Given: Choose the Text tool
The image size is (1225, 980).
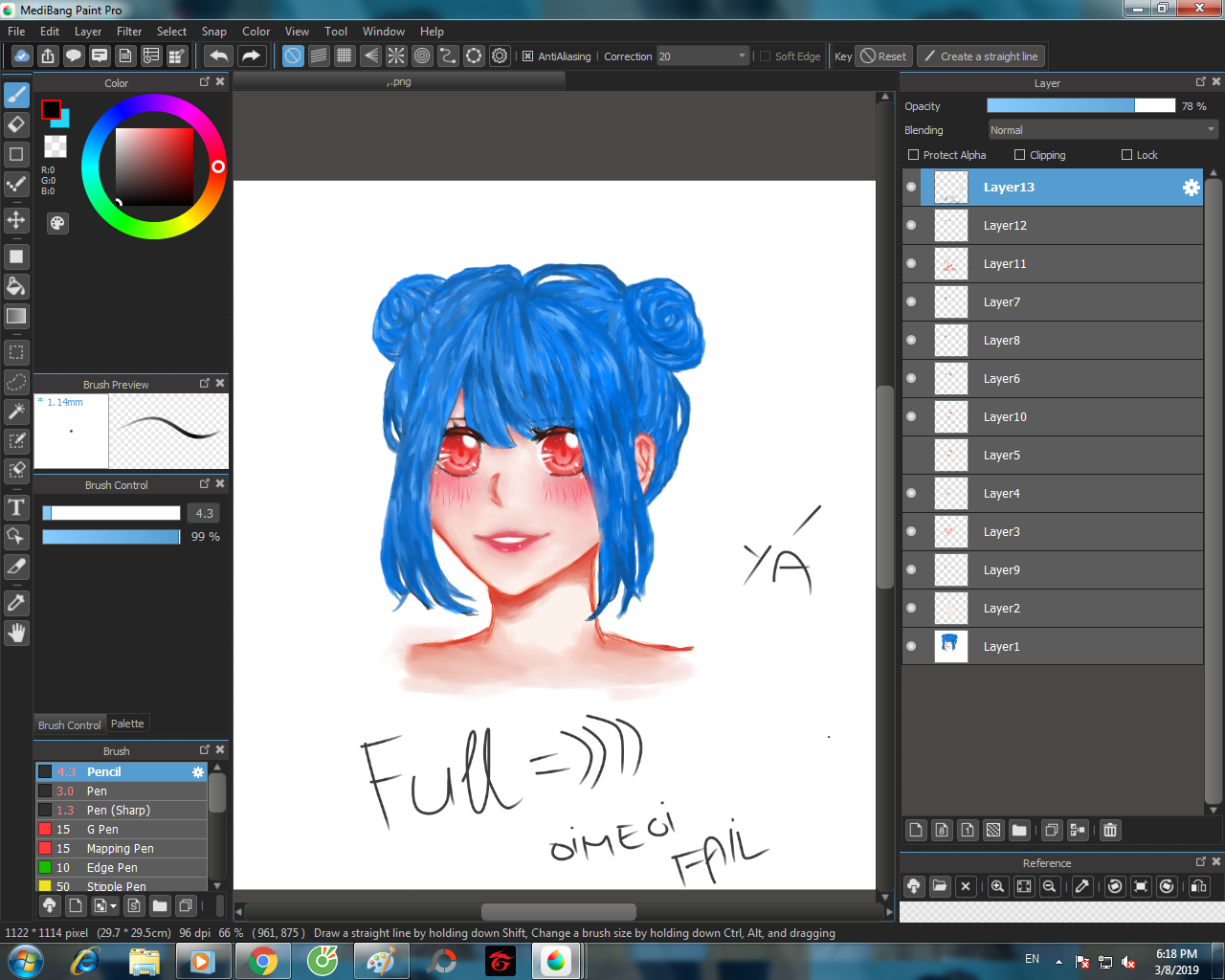Looking at the screenshot, I should pos(16,507).
